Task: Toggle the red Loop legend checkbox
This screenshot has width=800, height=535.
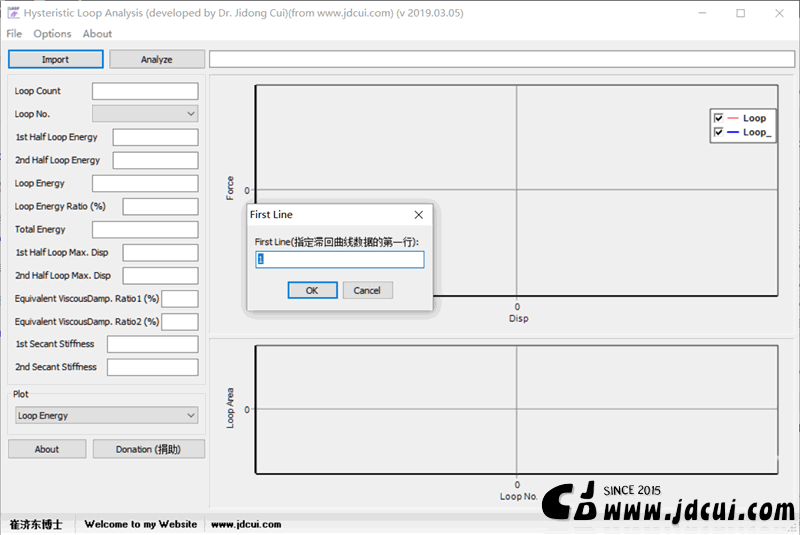Action: (x=718, y=118)
